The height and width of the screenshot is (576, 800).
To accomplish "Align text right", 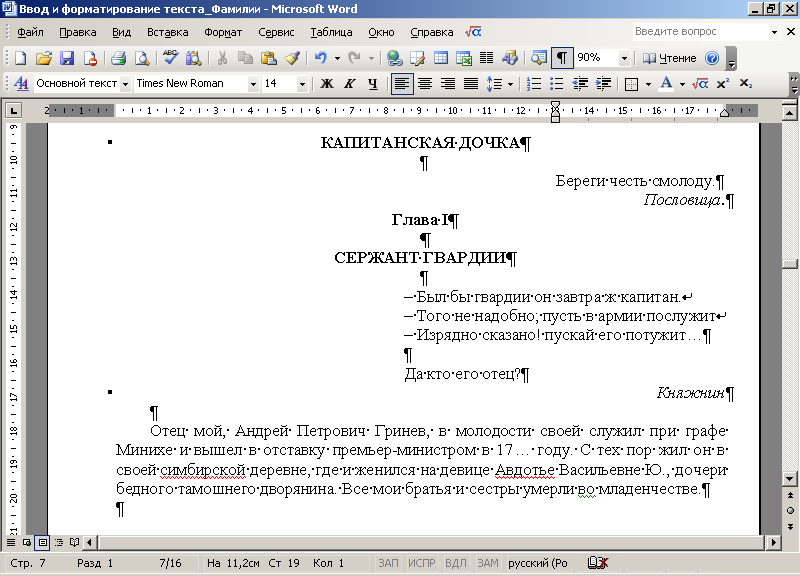I will (x=448, y=84).
